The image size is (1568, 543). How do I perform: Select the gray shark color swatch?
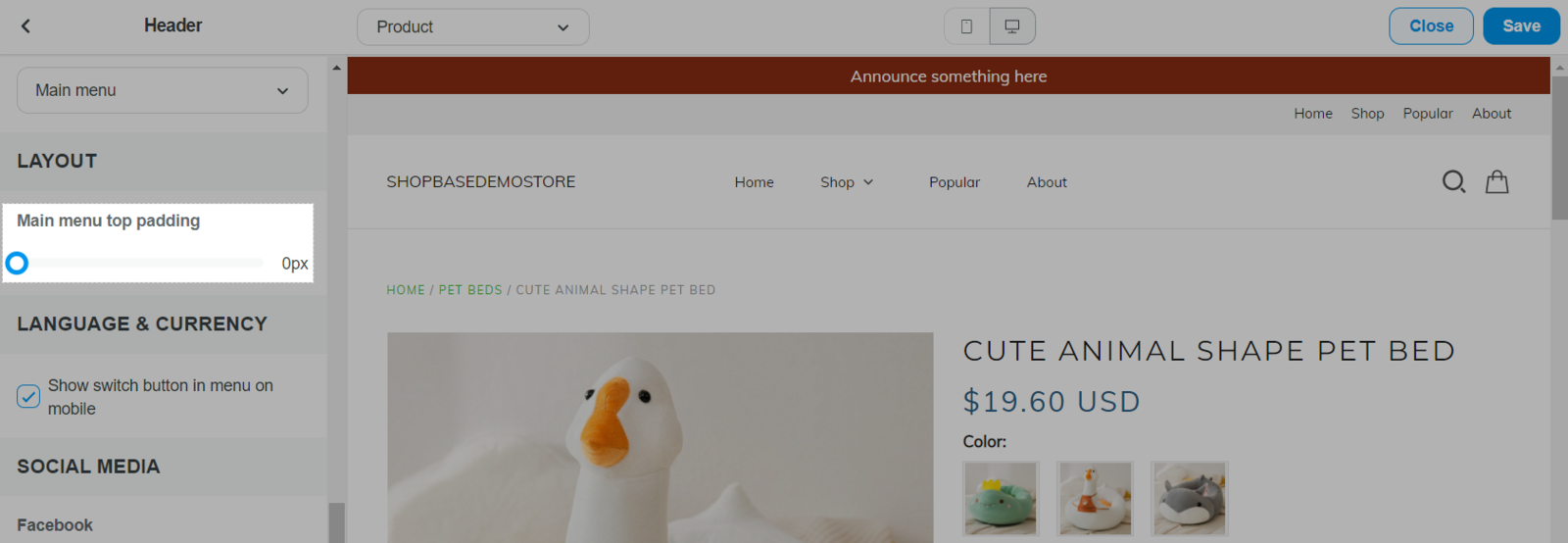[1189, 498]
